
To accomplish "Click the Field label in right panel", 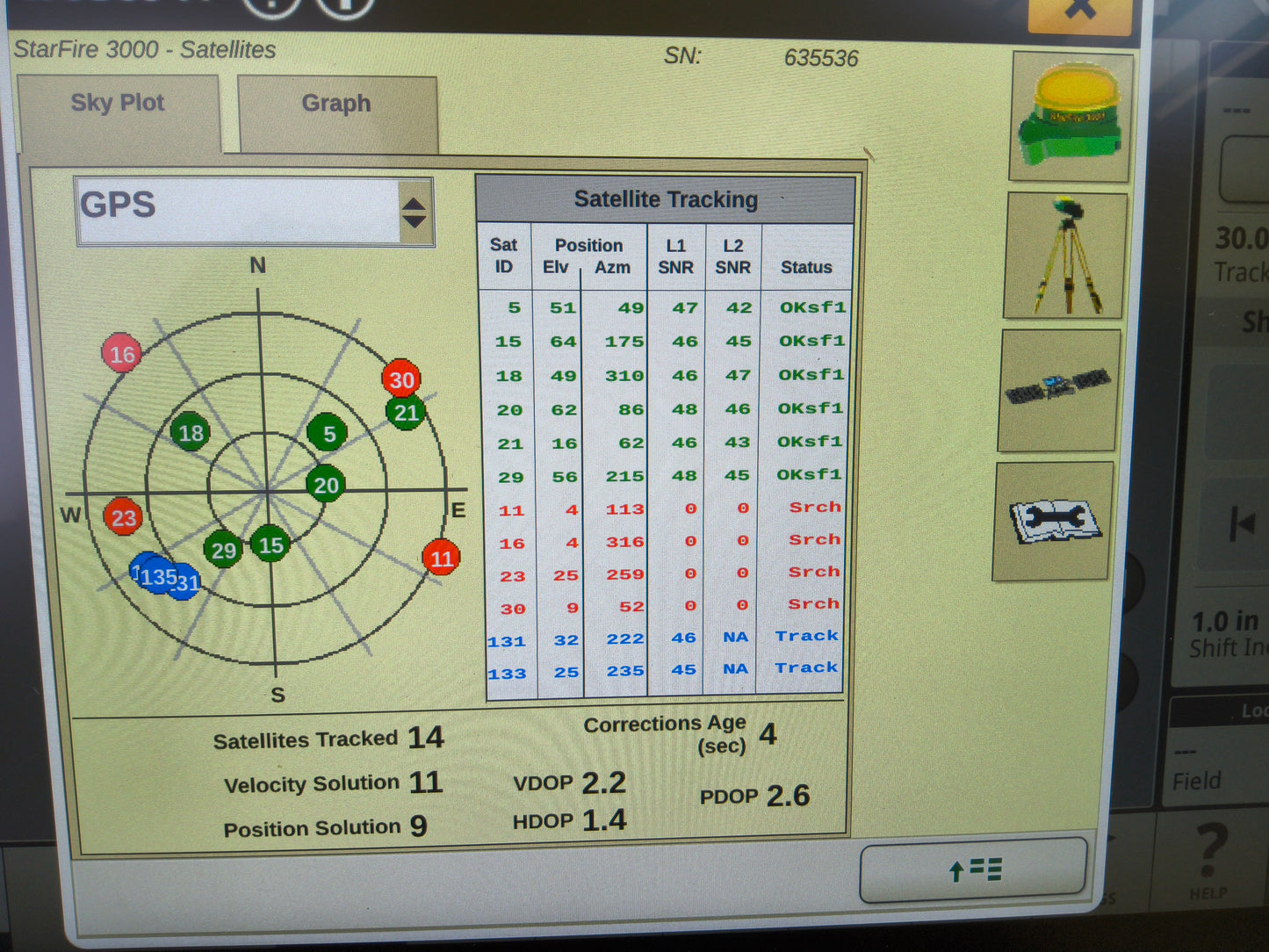I will pos(1197,781).
